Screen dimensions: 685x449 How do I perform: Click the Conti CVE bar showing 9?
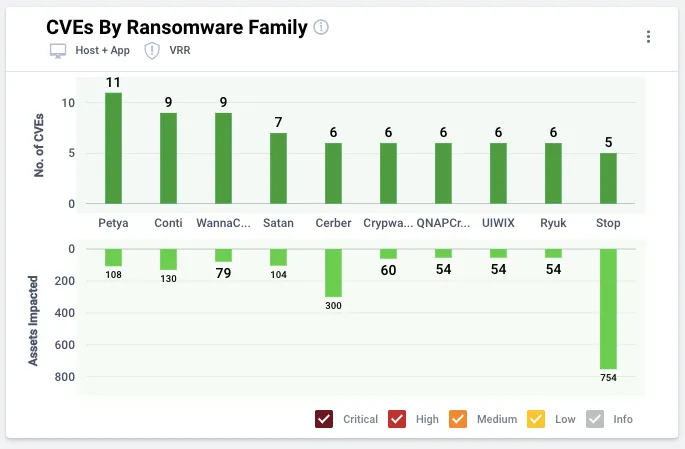coord(169,158)
